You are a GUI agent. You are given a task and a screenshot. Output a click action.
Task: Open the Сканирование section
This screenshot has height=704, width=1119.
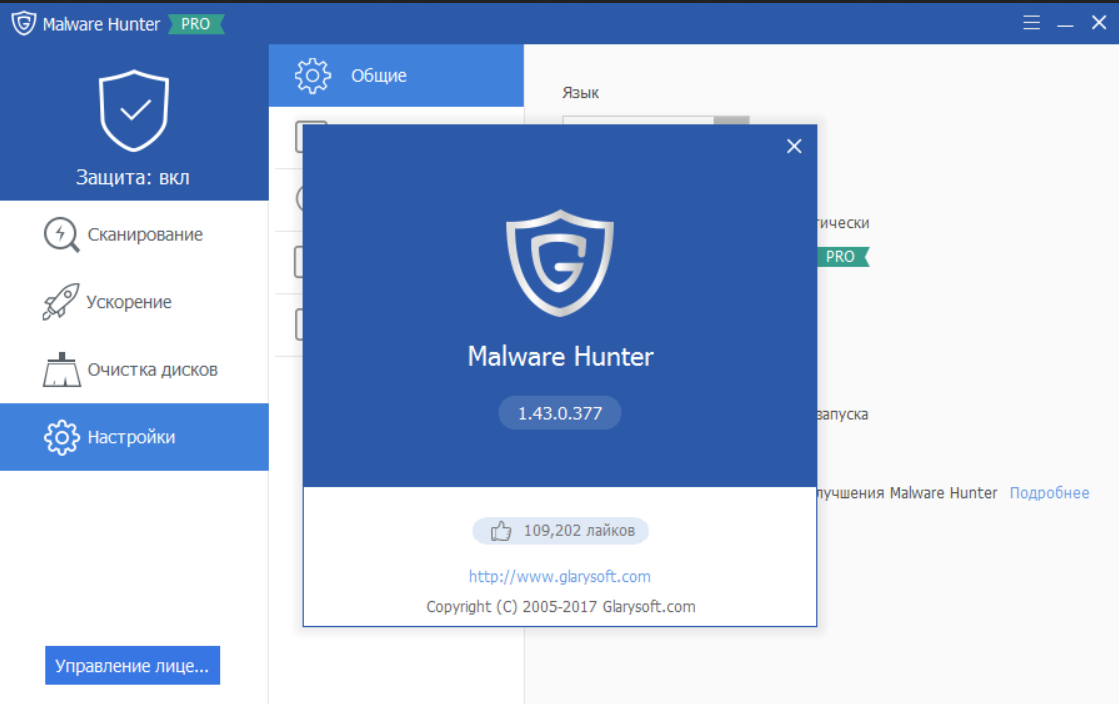point(134,234)
